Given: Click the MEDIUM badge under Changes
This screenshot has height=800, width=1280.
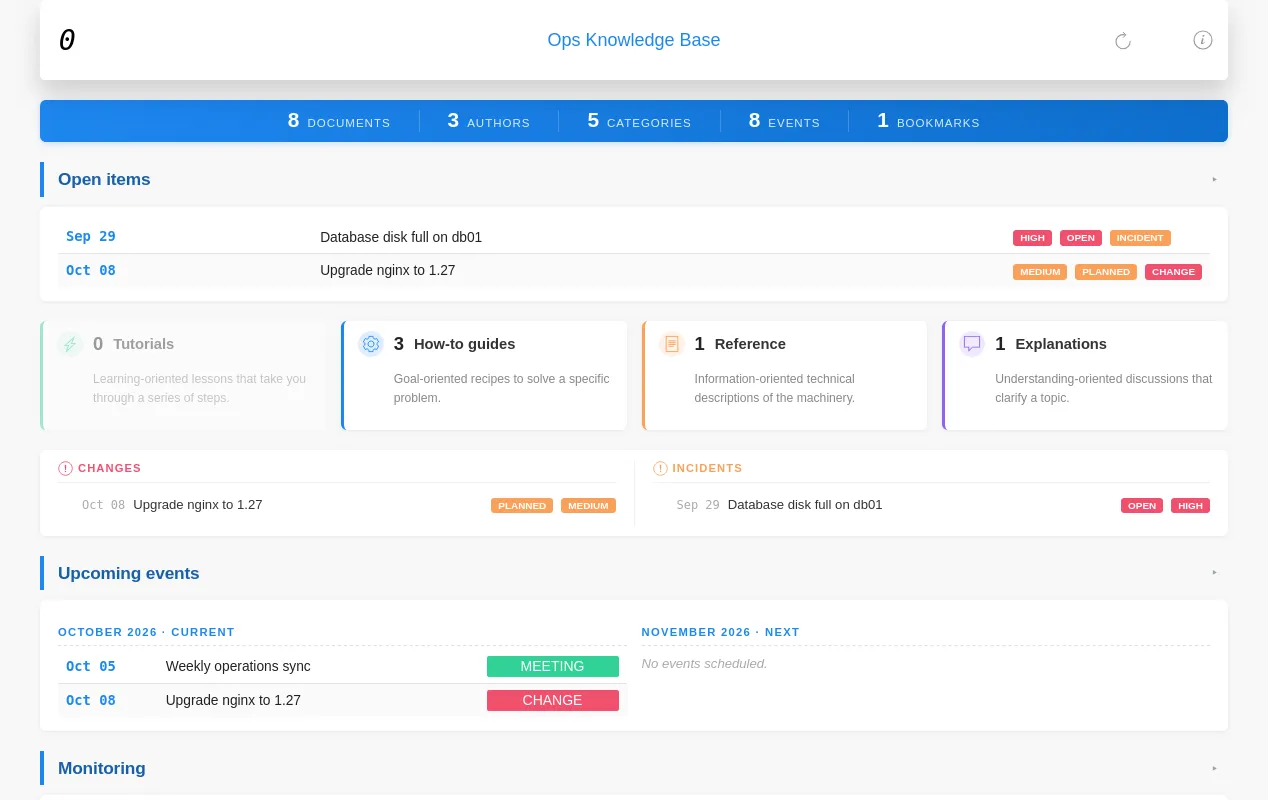Looking at the screenshot, I should [x=588, y=506].
